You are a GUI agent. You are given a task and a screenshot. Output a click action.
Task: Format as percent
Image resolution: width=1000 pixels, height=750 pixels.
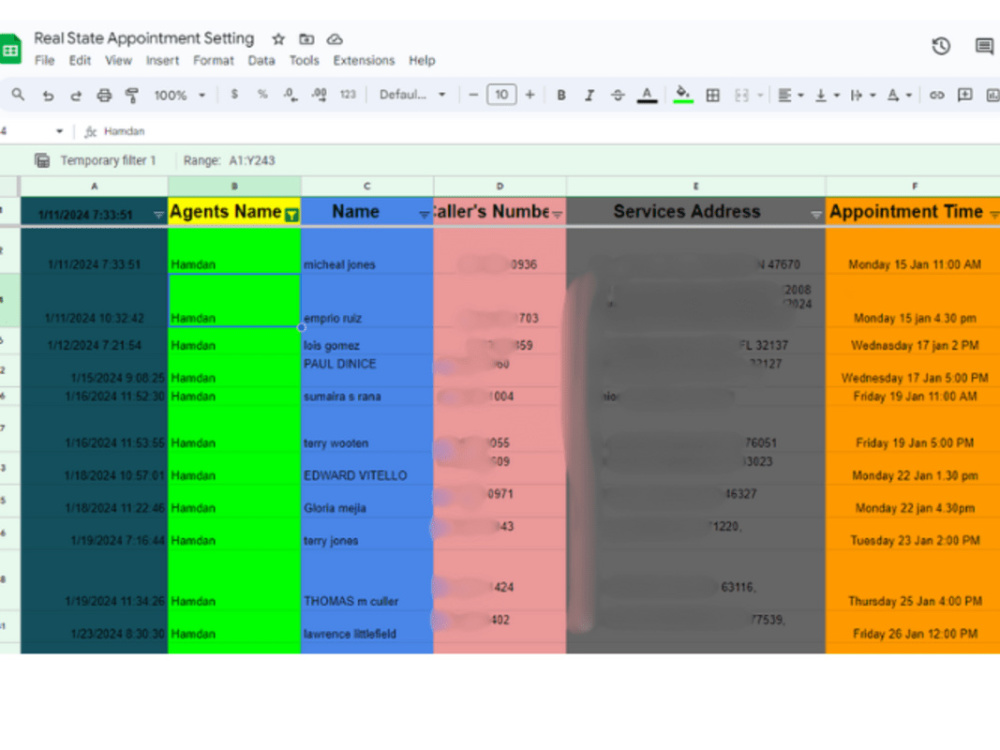point(262,94)
